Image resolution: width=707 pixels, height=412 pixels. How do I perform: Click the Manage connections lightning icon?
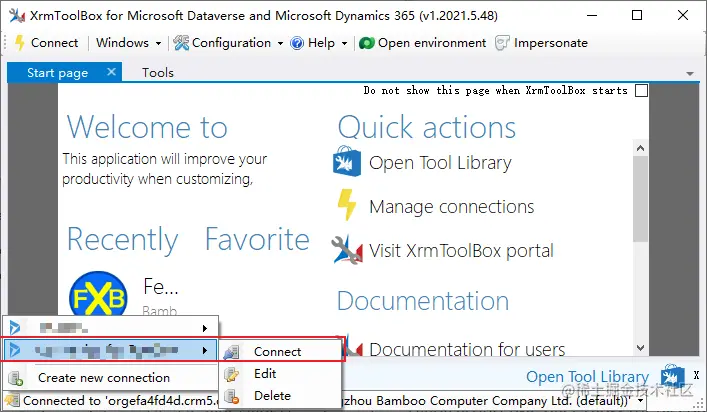(x=347, y=205)
